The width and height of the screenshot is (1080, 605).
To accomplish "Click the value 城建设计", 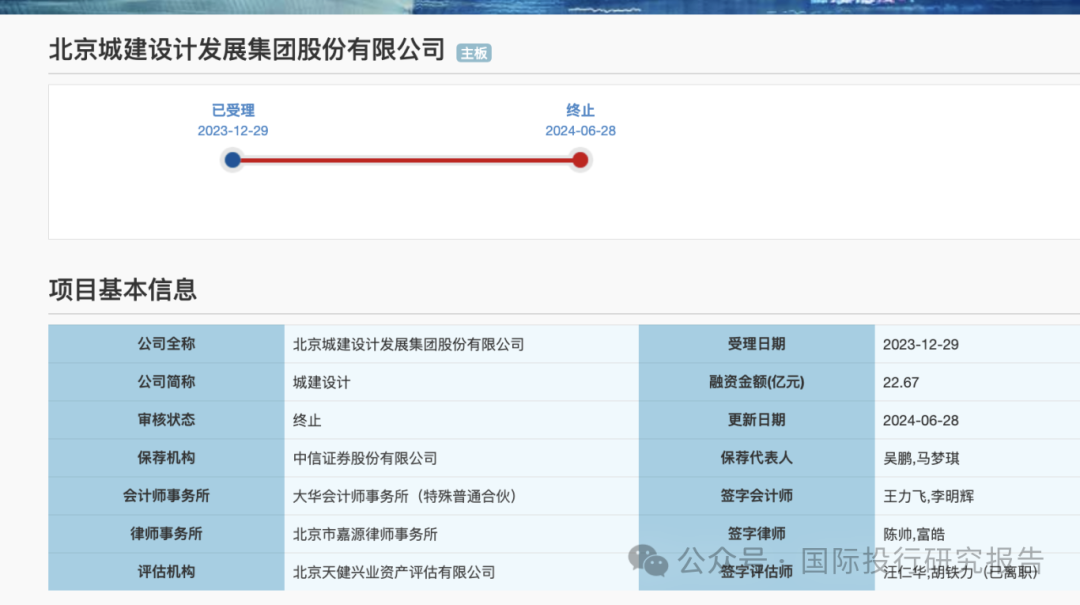I will (x=322, y=382).
